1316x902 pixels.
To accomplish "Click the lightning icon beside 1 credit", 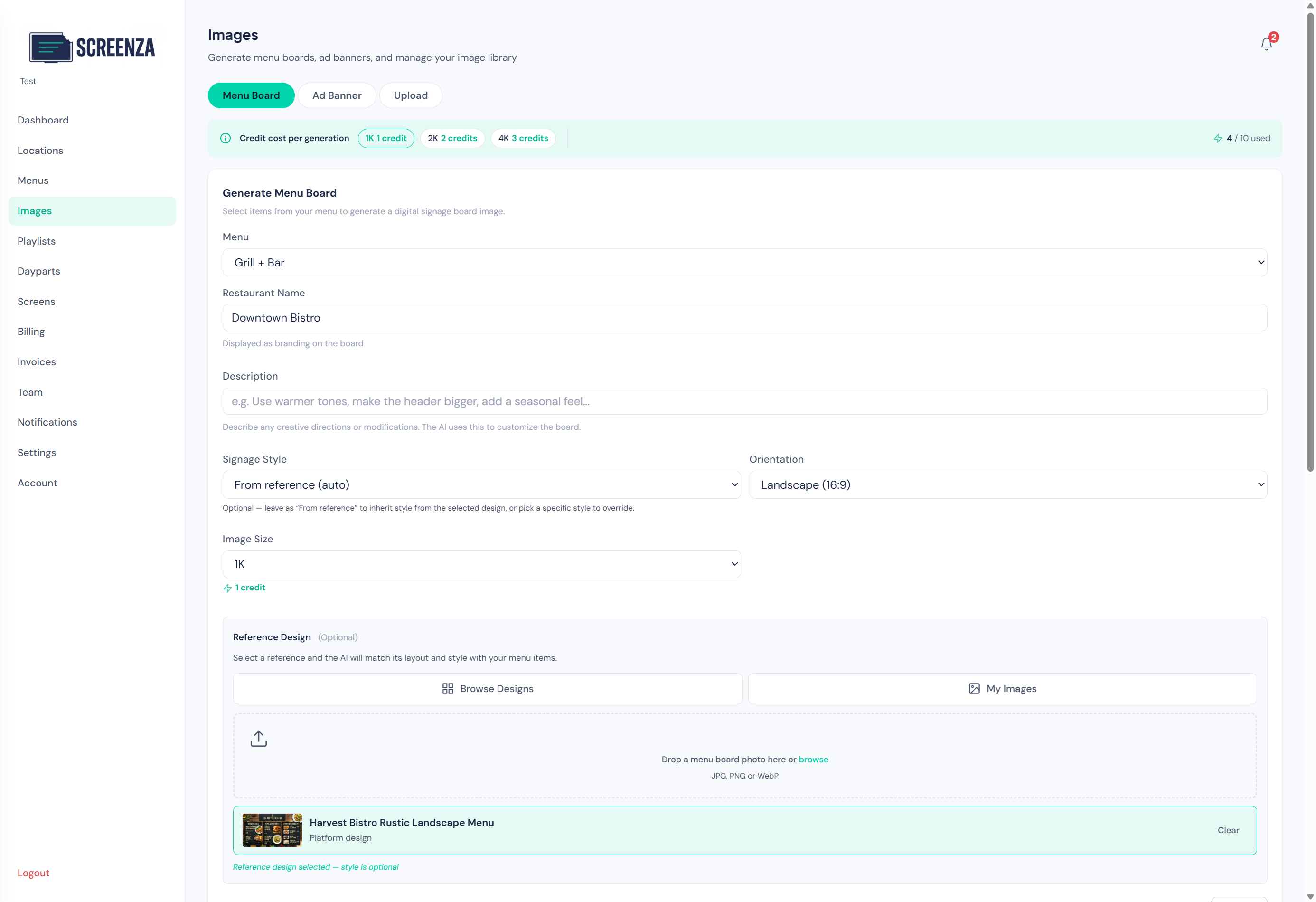I will coord(226,588).
